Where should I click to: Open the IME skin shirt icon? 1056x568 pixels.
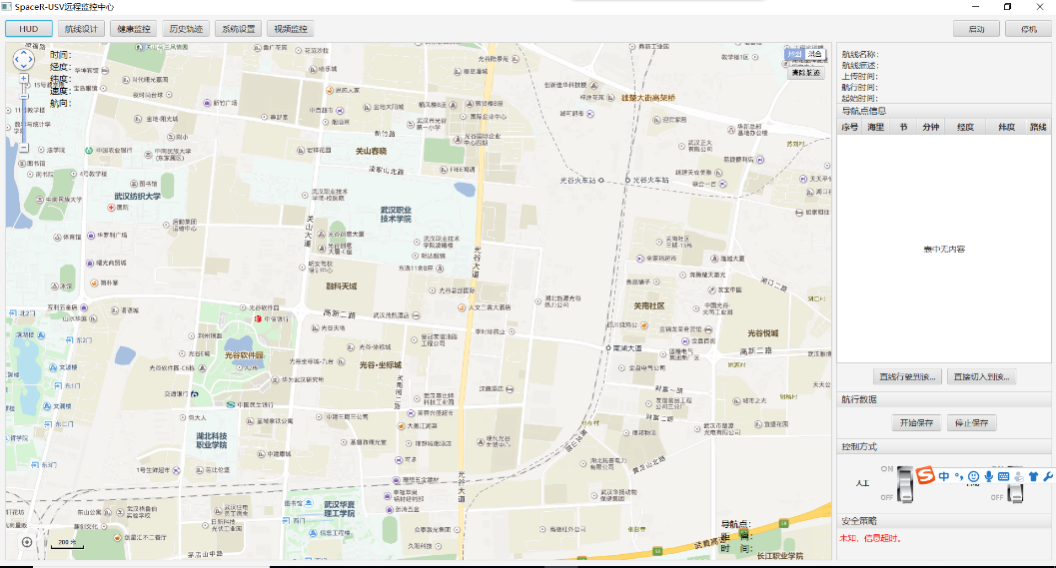(1033, 476)
